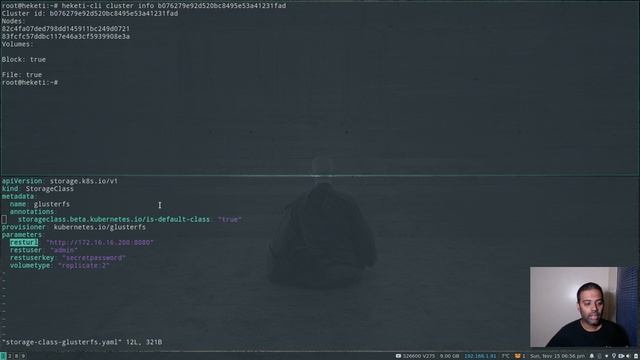Image resolution: width=640 pixels, height=360 pixels.
Task: Click the 0.00 GB status bar entry
Action: pyautogui.click(x=449, y=356)
